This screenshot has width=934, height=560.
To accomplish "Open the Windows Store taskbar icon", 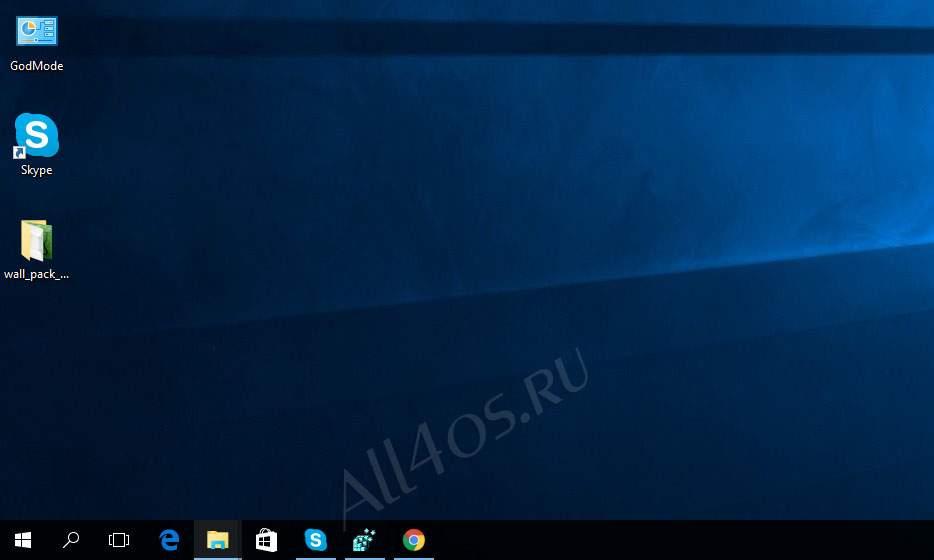I will tap(266, 540).
